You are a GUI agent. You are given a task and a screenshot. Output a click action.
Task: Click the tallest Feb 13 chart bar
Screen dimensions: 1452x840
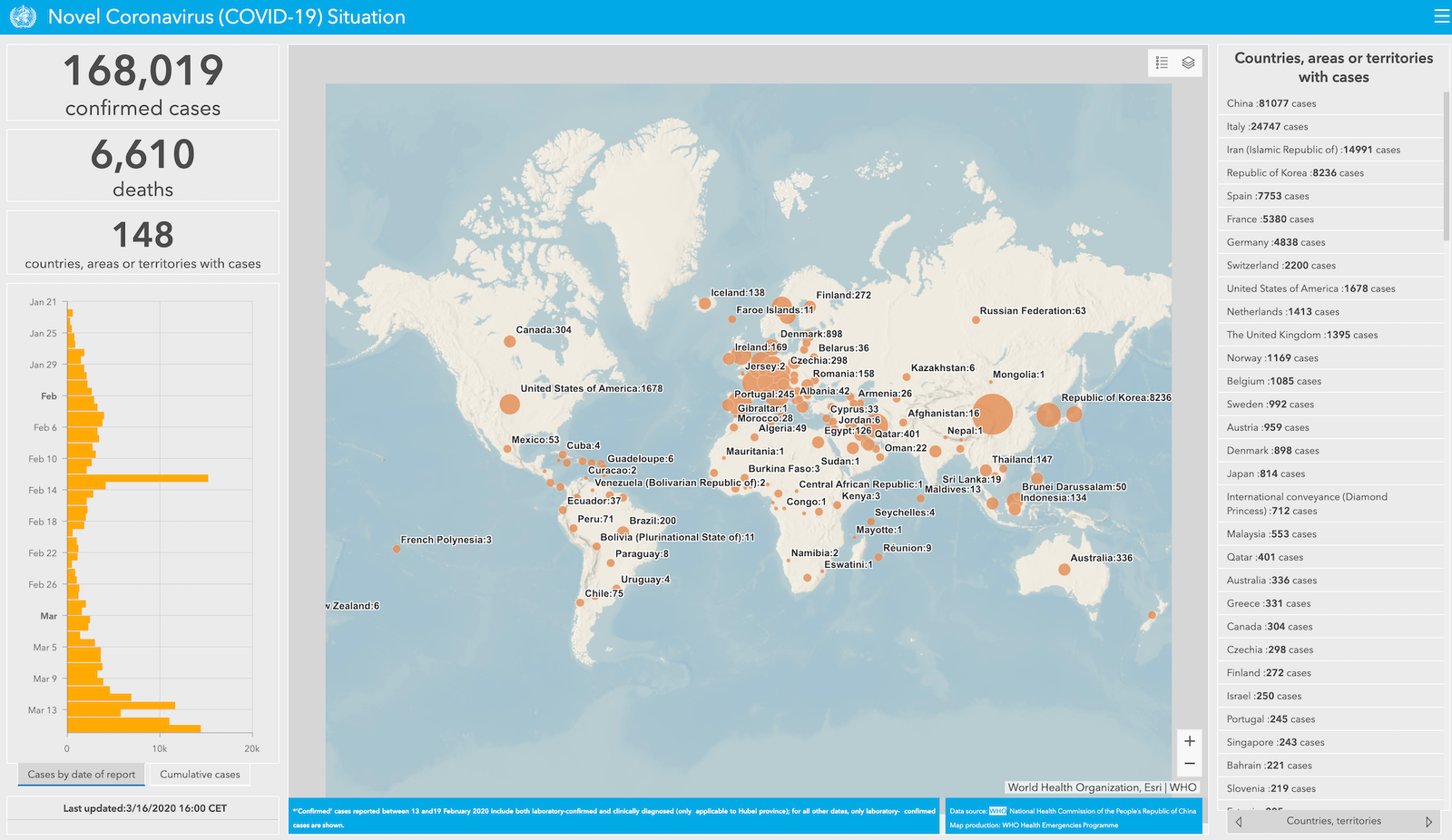point(137,478)
